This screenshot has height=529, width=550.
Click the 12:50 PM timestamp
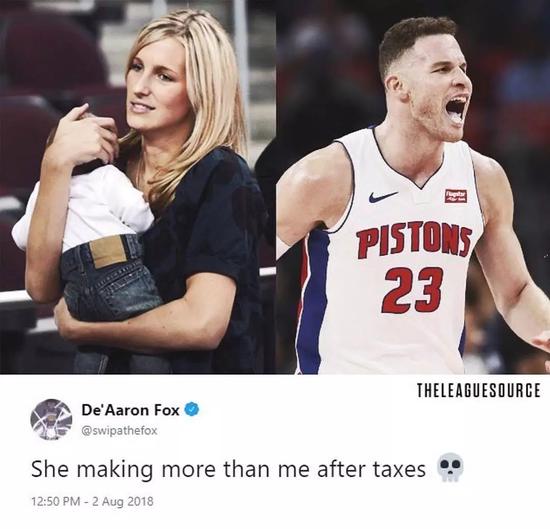[56, 501]
